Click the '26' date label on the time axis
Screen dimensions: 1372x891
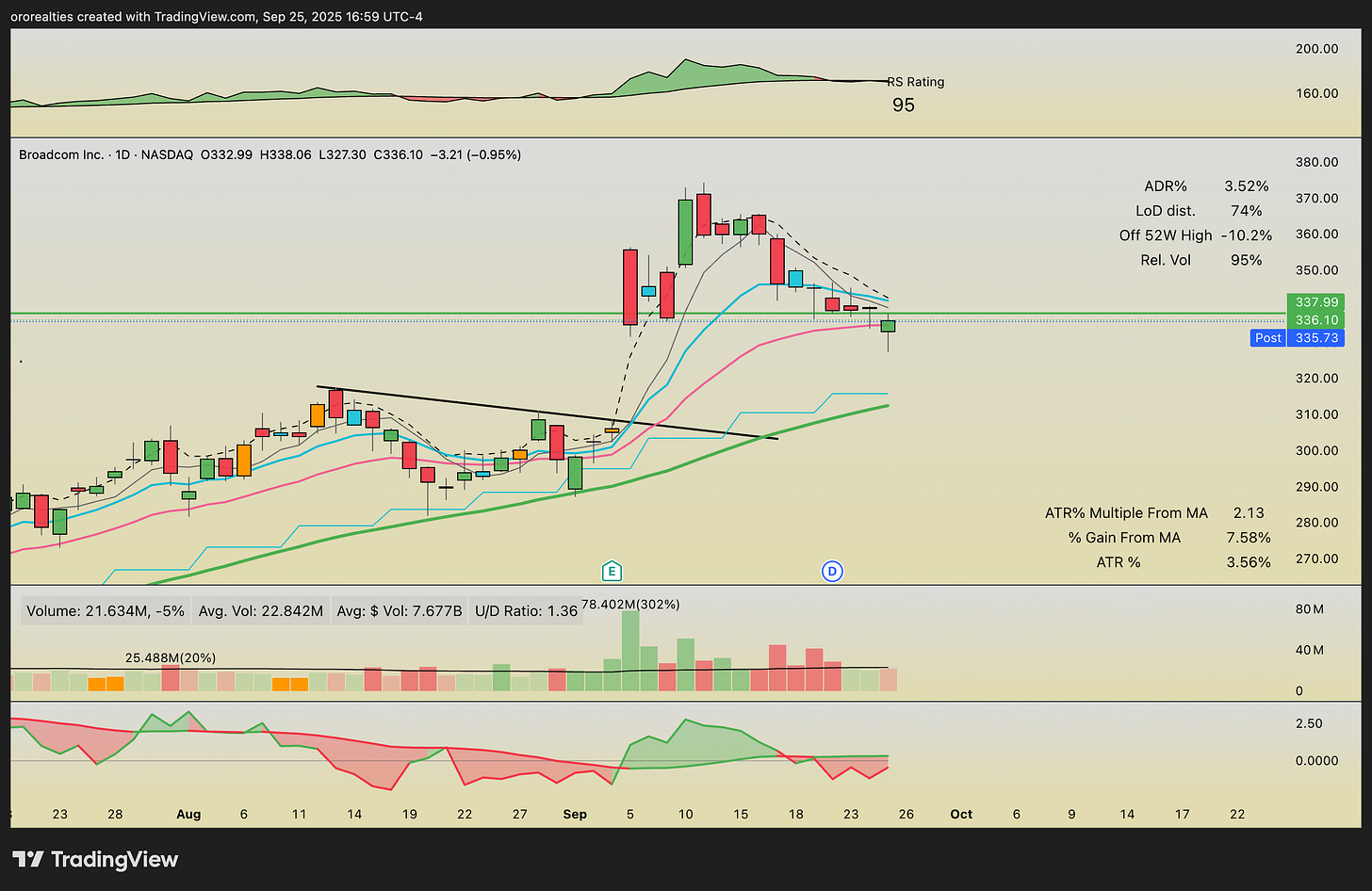click(x=906, y=815)
